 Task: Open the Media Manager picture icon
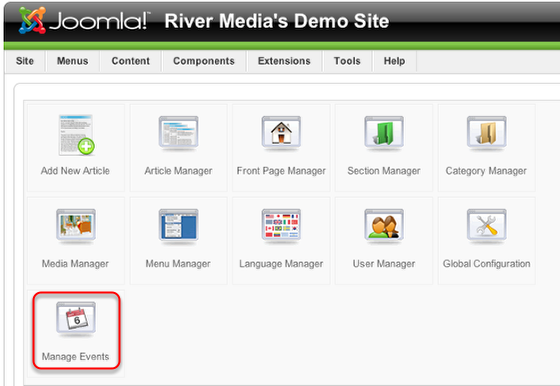76,225
